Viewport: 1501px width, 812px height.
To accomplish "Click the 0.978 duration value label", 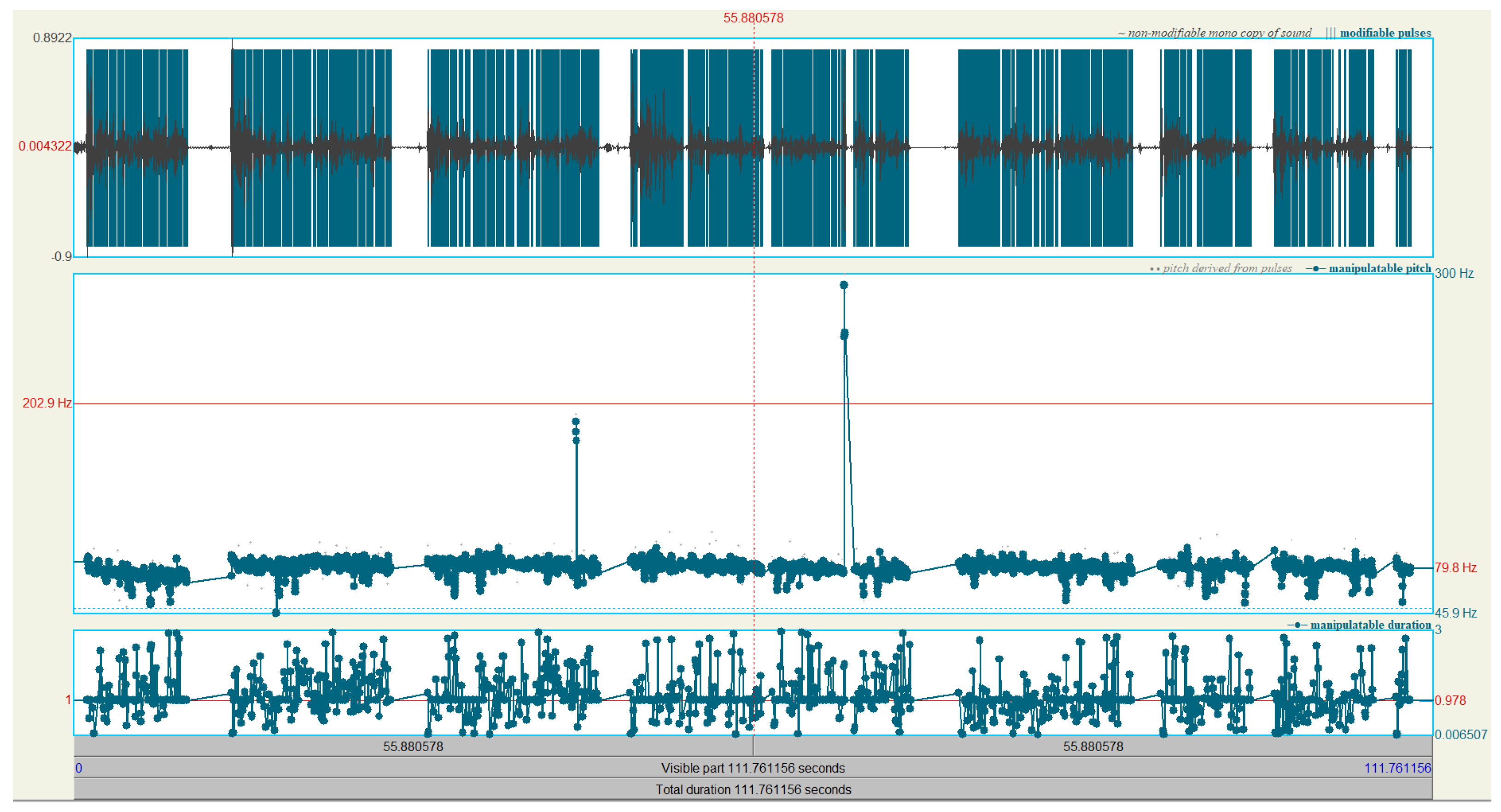I will 1450,700.
